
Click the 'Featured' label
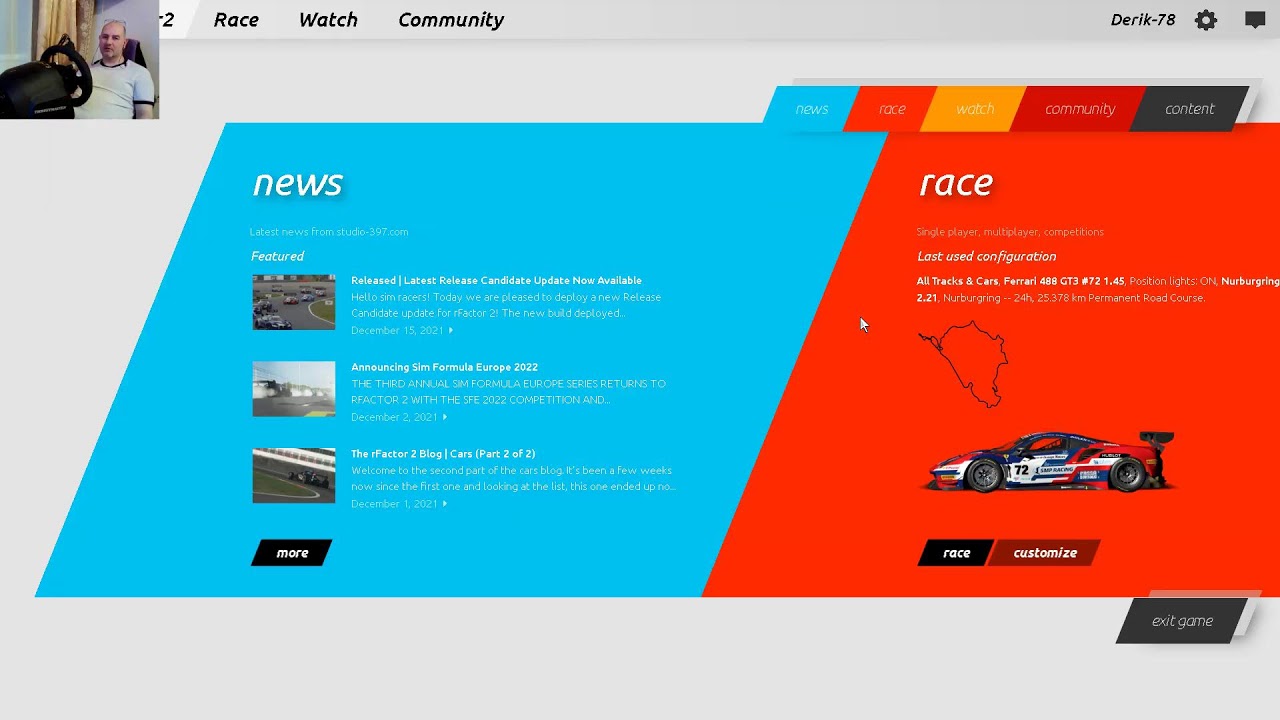point(277,257)
